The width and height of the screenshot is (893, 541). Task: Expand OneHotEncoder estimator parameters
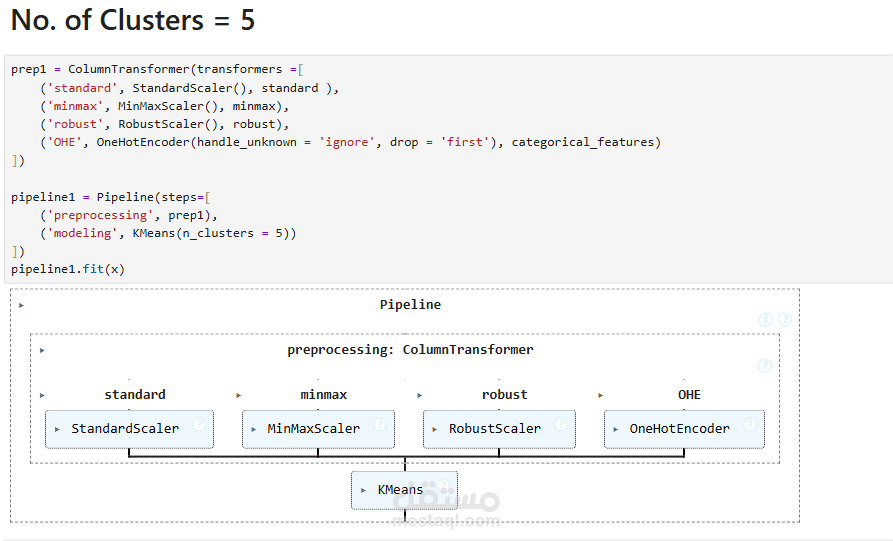pyautogui.click(x=617, y=429)
